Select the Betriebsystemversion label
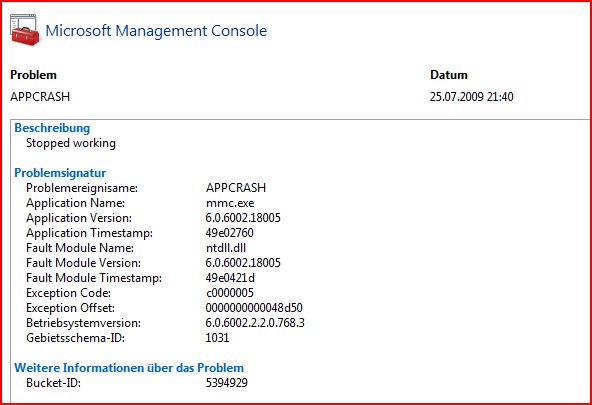This screenshot has width=592, height=405. click(83, 323)
